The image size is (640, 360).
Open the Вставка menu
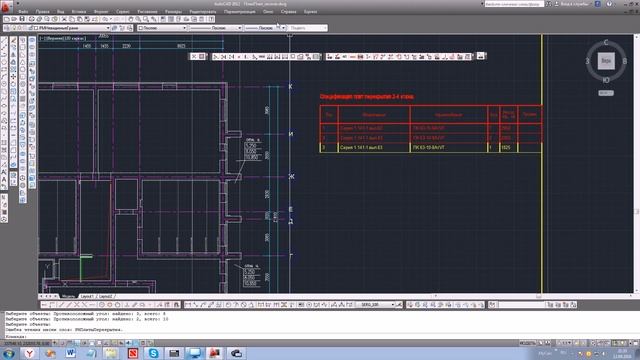click(79, 12)
